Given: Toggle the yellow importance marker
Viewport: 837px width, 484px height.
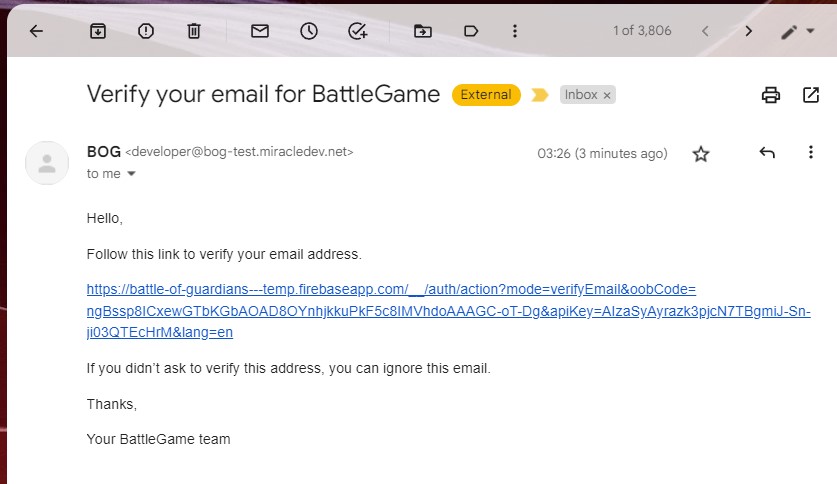Looking at the screenshot, I should click(x=540, y=95).
